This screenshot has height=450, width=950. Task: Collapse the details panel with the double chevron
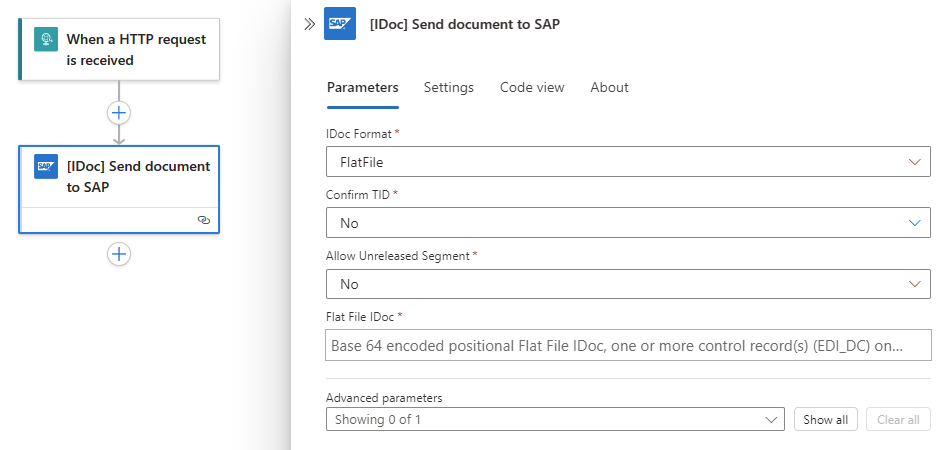[x=310, y=24]
